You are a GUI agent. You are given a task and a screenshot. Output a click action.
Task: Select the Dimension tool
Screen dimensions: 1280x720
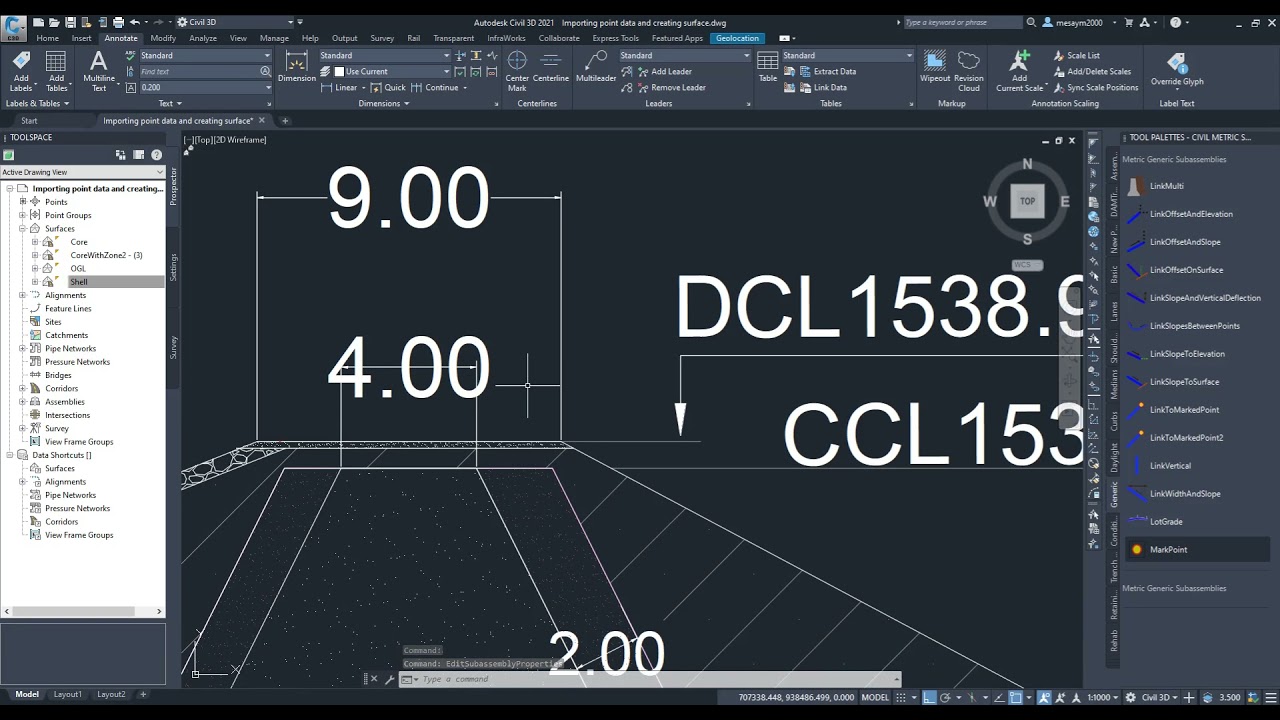click(296, 67)
